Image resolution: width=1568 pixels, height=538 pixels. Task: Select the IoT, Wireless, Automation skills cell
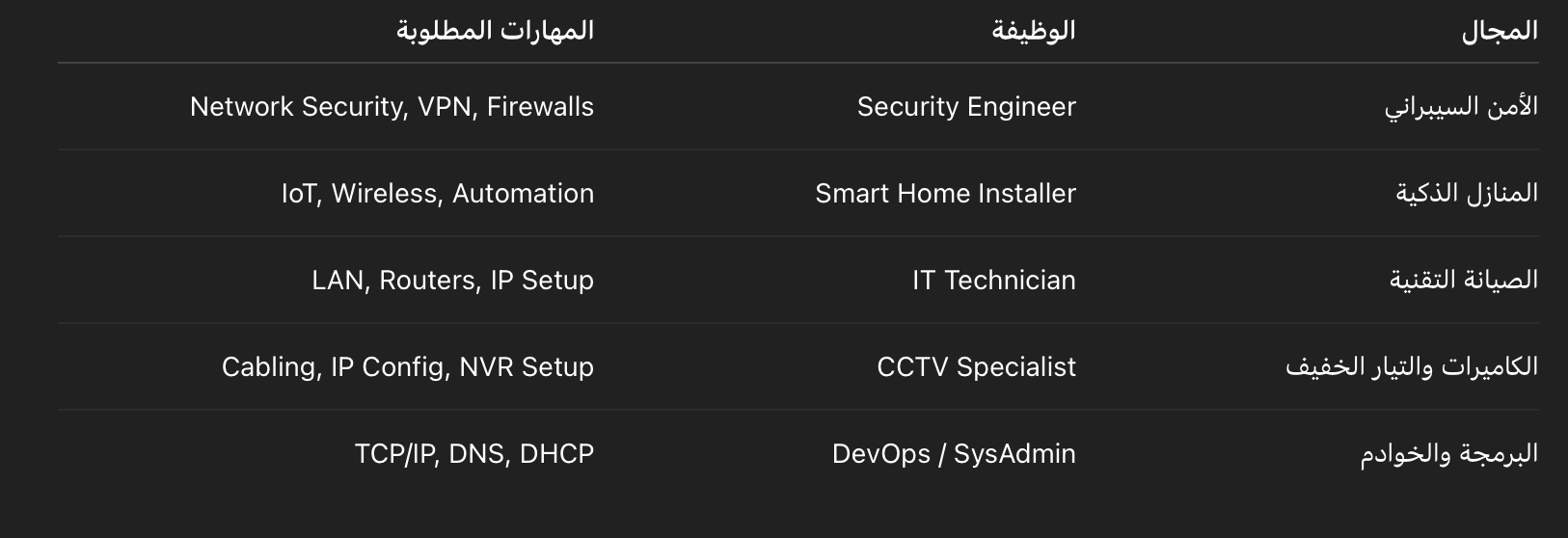pyautogui.click(x=438, y=194)
